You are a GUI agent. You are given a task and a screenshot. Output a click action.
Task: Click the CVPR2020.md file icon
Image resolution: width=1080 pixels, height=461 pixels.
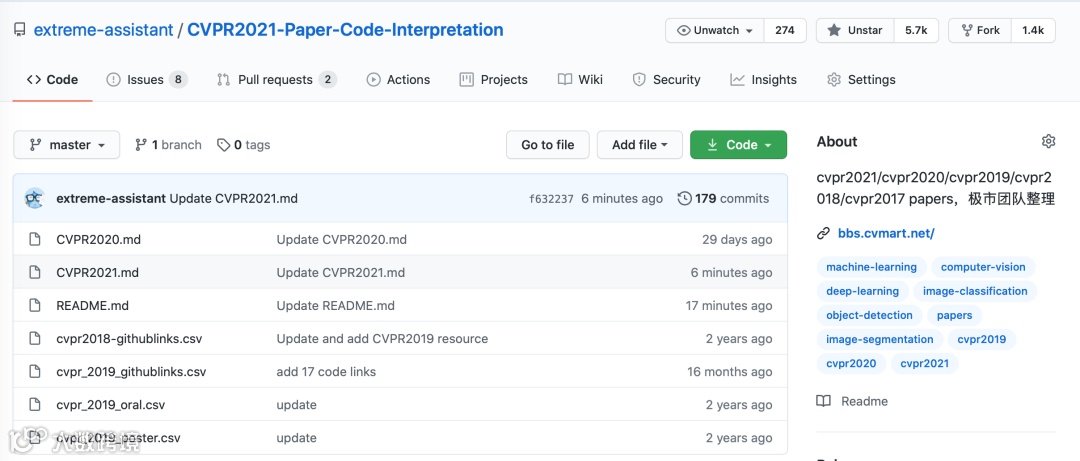coord(35,240)
